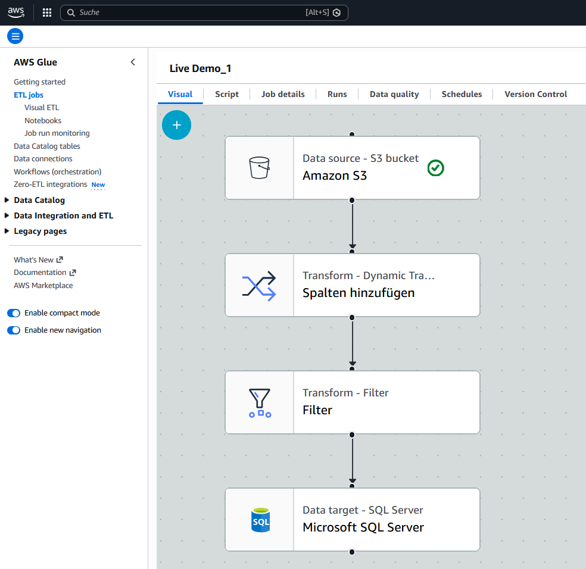Open the Schedules tab
This screenshot has height=569, width=586.
coord(462,94)
